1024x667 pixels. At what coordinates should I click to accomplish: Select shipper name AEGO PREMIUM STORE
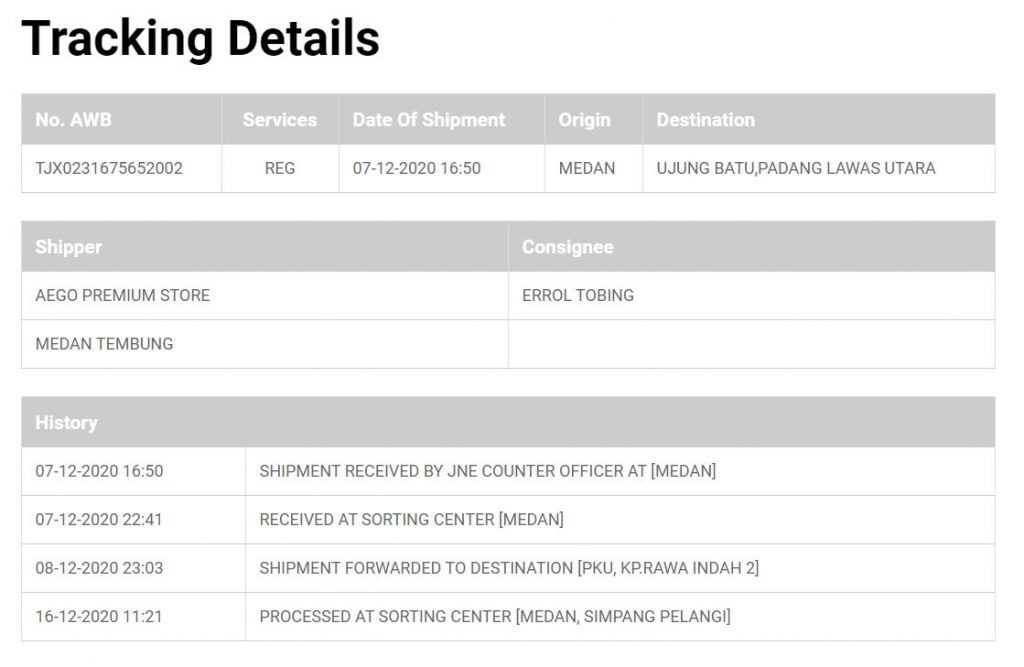[122, 295]
